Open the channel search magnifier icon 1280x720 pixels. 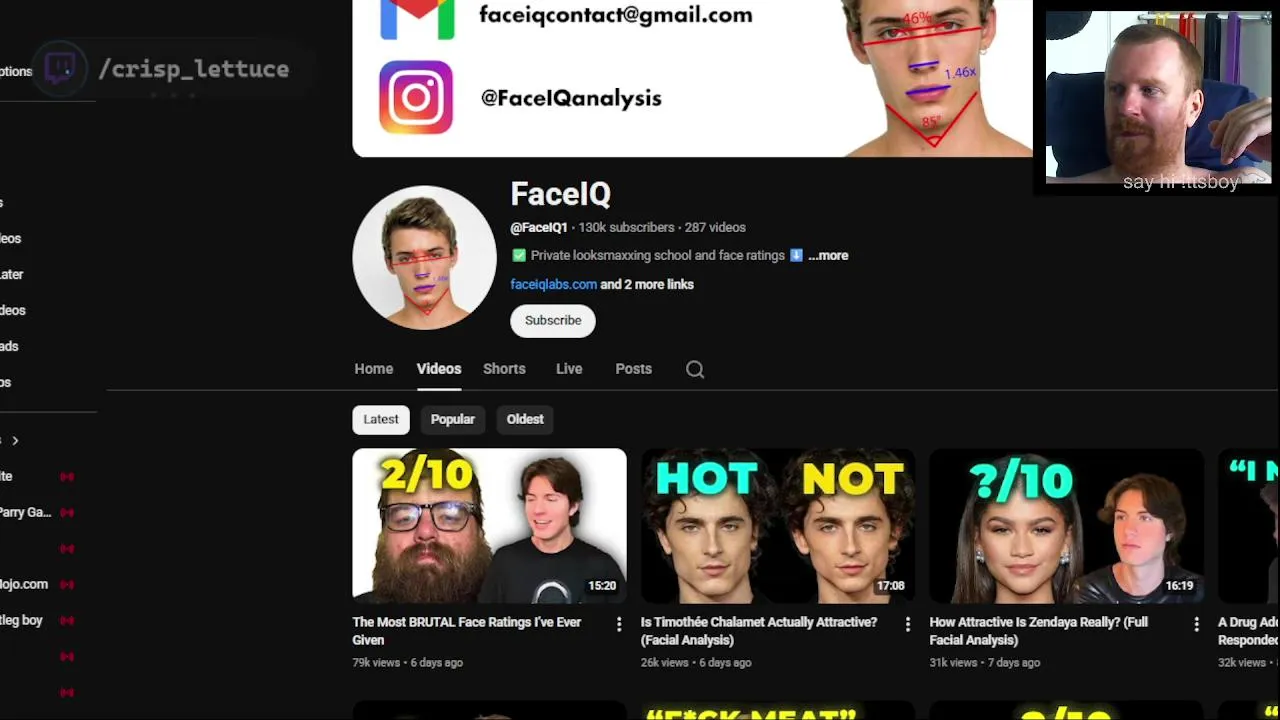click(695, 369)
